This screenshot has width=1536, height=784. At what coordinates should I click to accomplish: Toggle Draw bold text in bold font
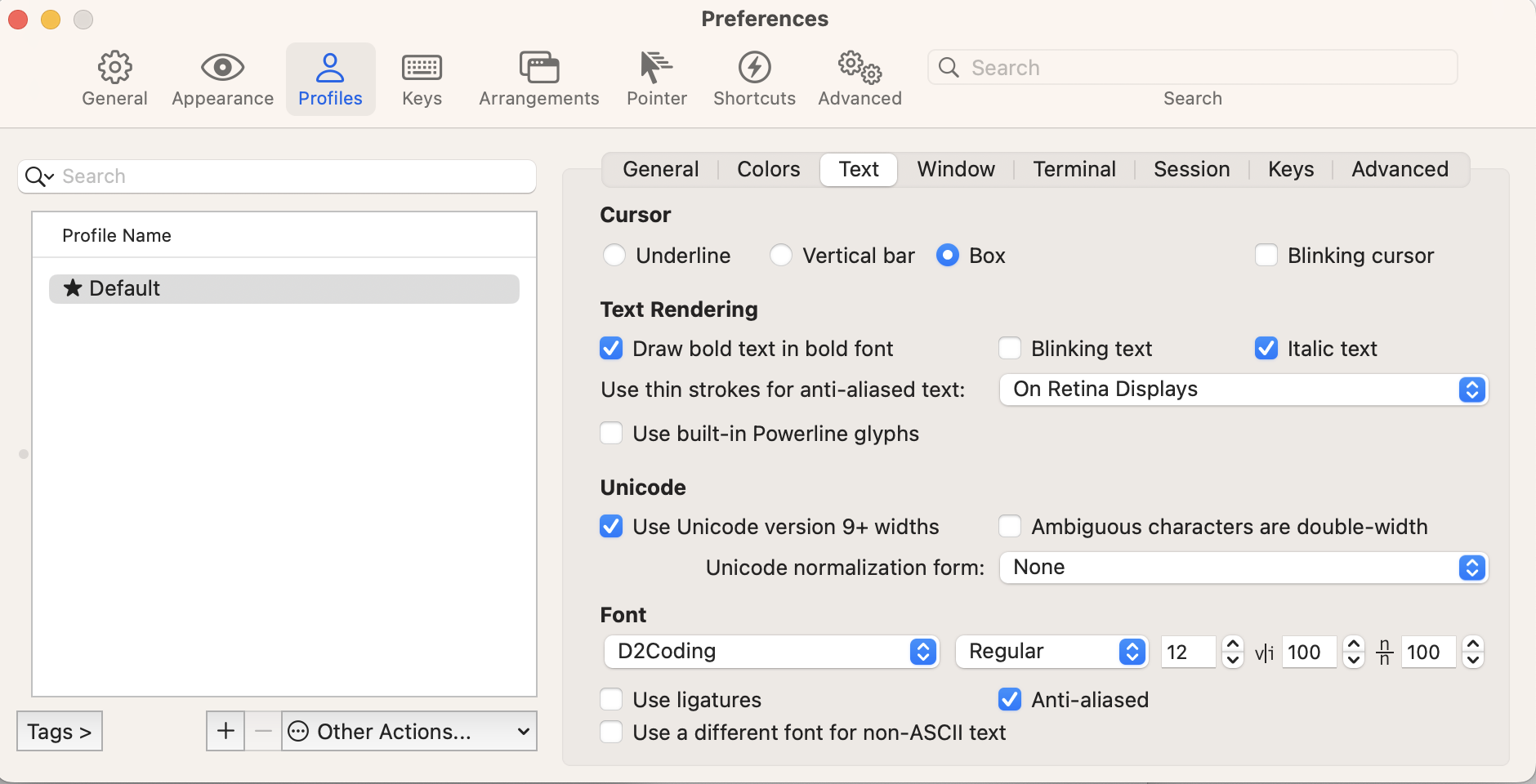(611, 349)
